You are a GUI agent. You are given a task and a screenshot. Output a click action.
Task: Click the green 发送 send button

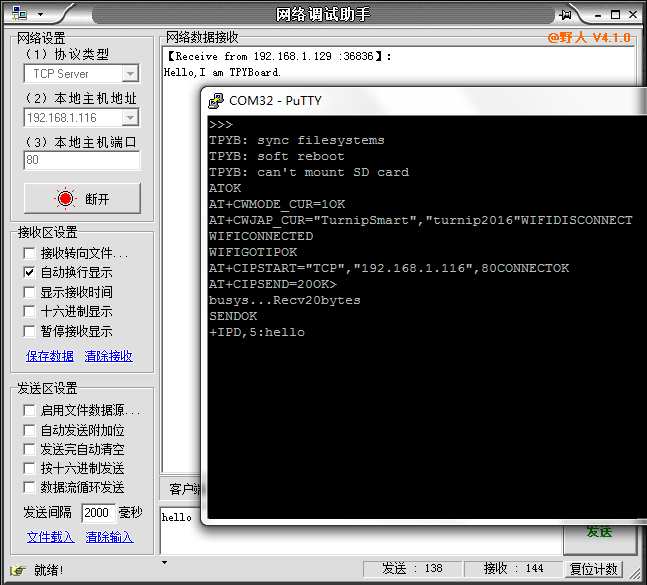tap(598, 532)
